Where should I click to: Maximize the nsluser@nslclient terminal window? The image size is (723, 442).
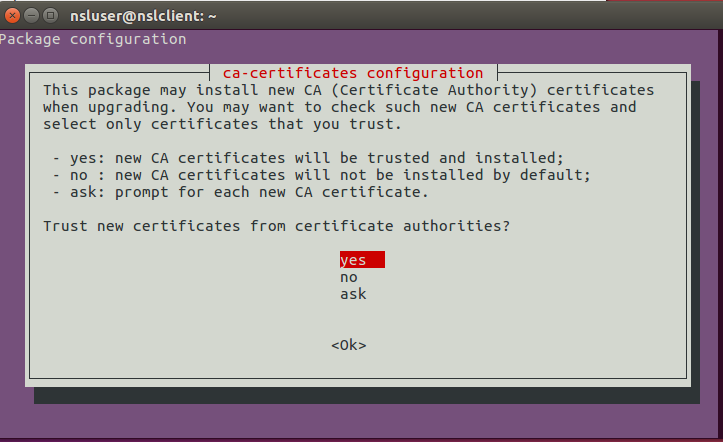(50, 16)
